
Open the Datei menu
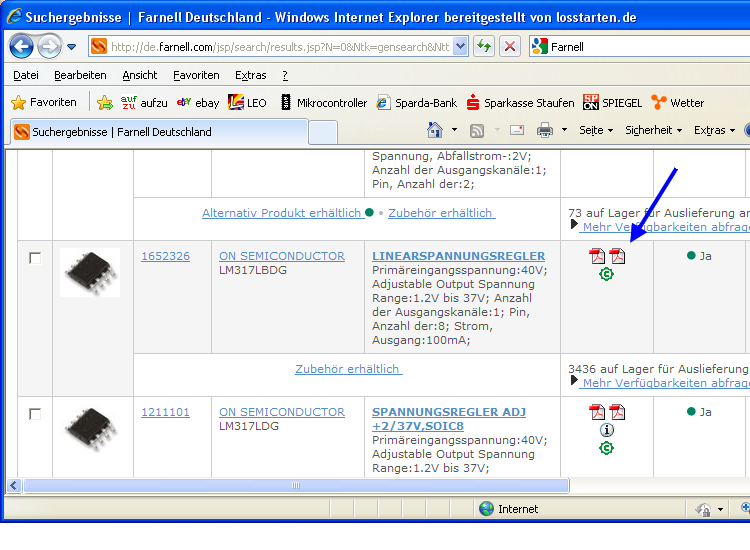click(26, 75)
